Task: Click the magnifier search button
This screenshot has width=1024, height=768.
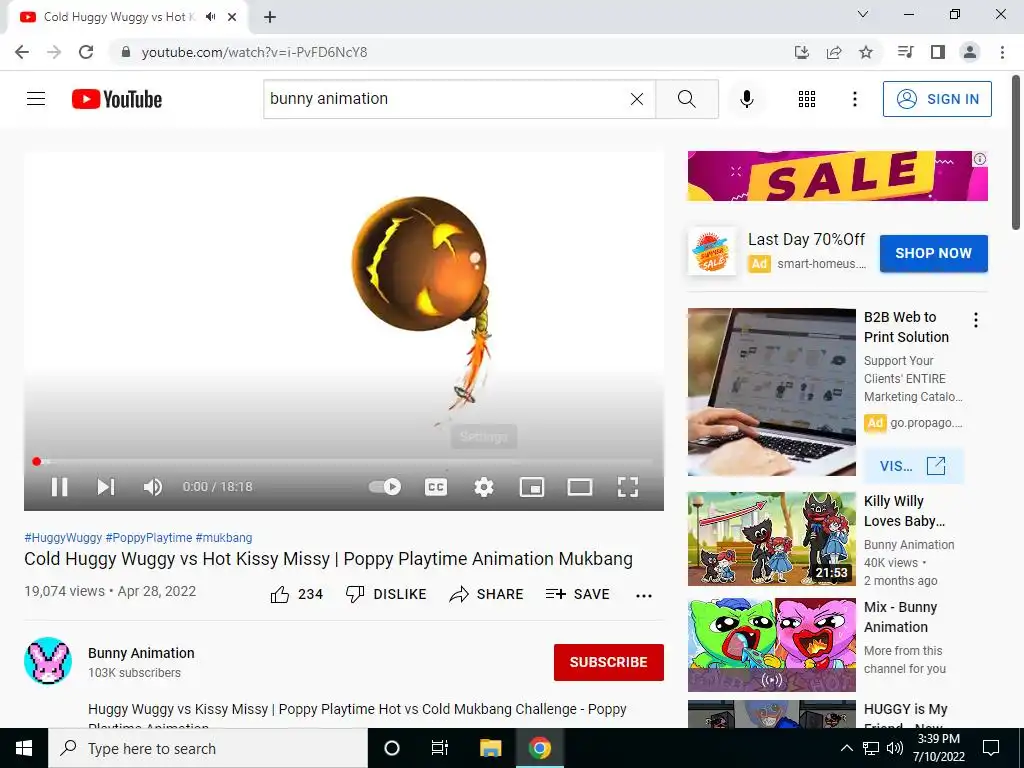Action: click(x=686, y=99)
